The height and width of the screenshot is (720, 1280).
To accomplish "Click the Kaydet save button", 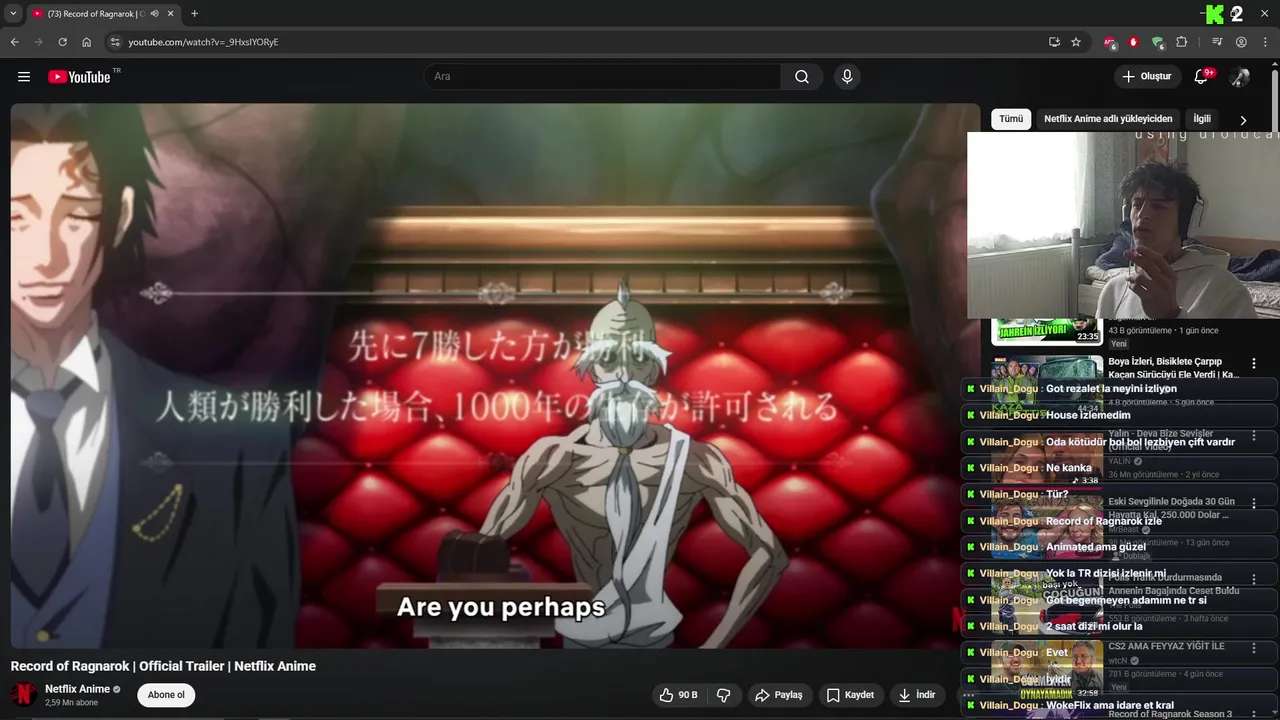I will pos(849,695).
